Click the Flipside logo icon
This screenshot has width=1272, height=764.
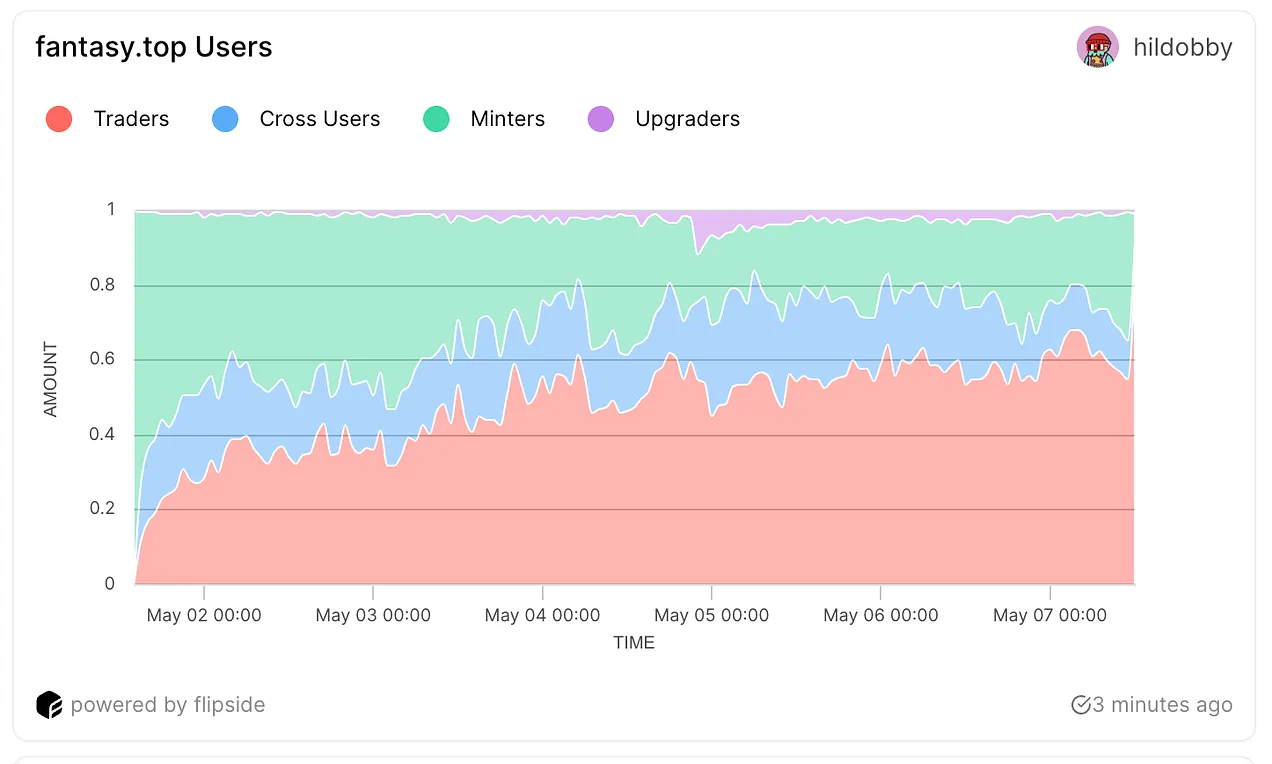(49, 705)
